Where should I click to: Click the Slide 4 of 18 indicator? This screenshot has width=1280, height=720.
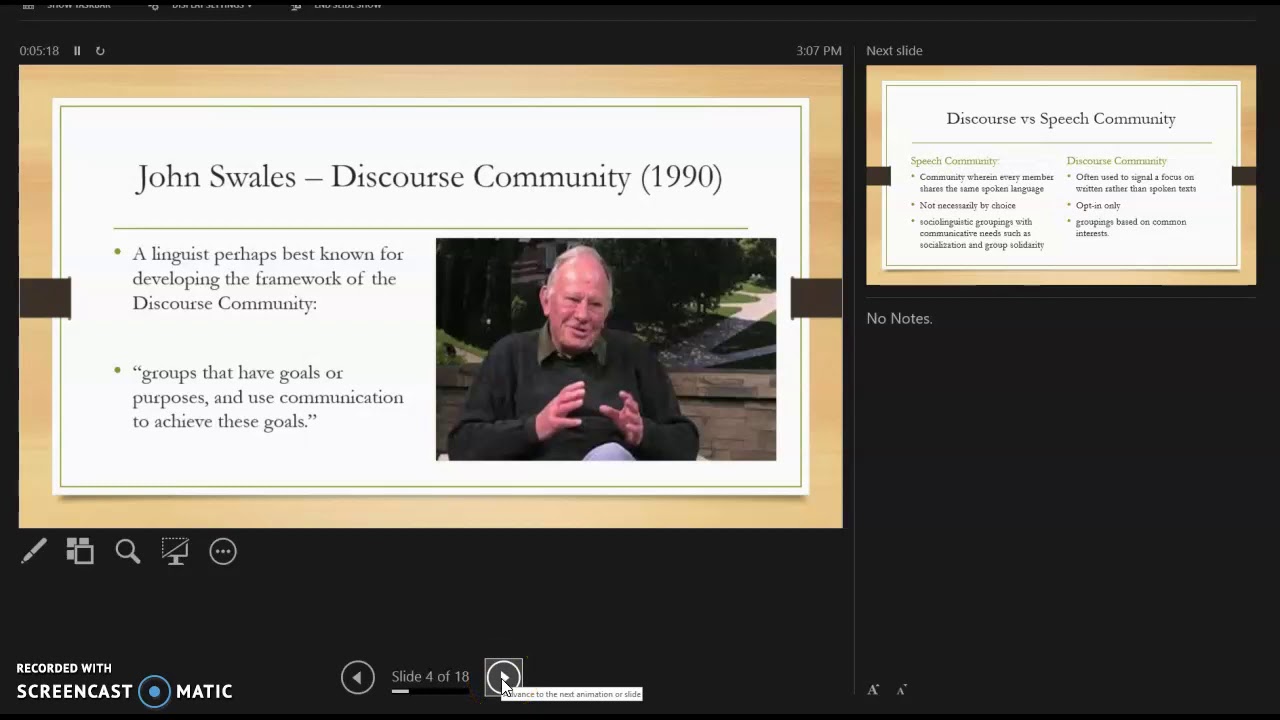(x=430, y=677)
